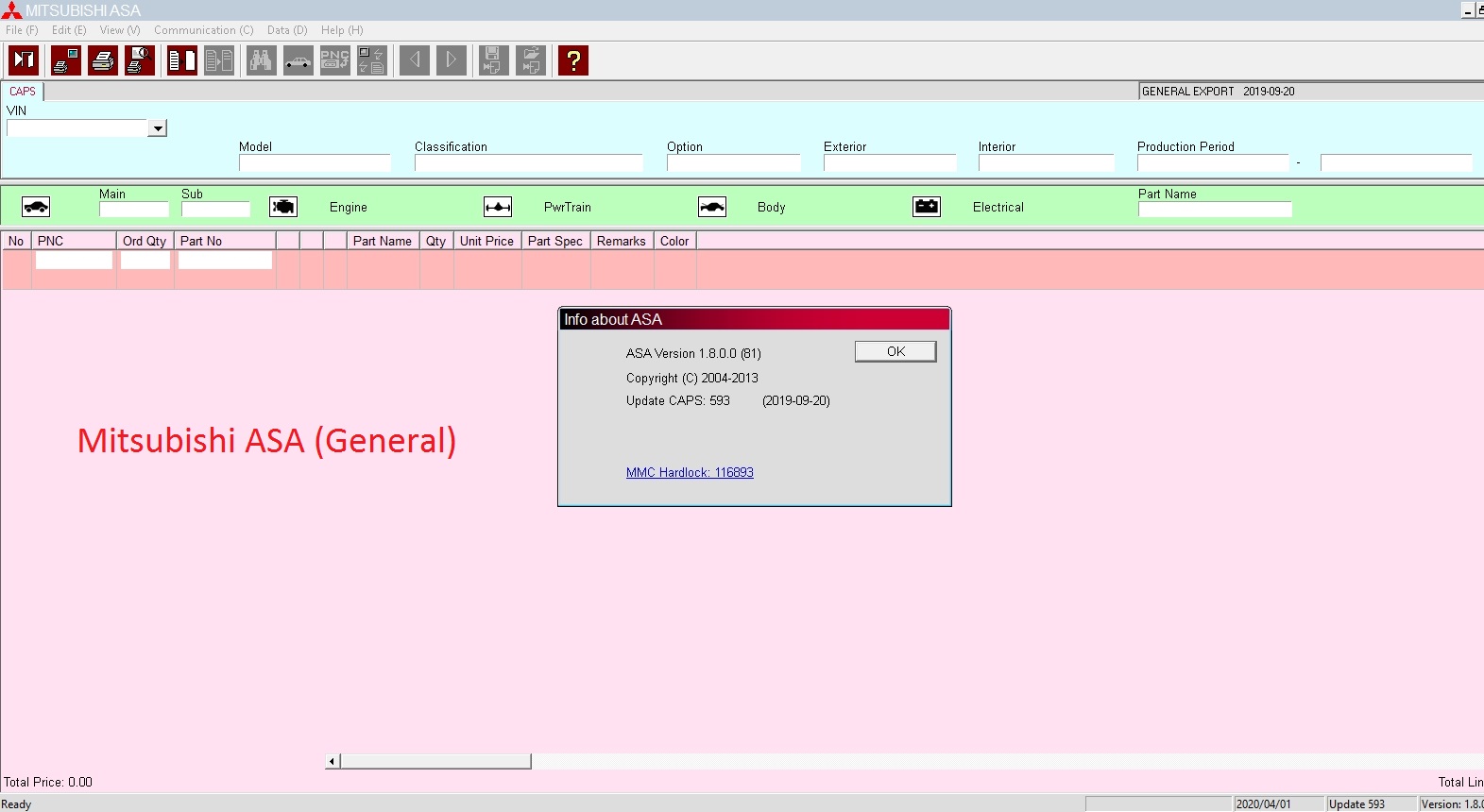This screenshot has width=1484, height=812.
Task: Click the PNC column header
Action: coord(74,241)
